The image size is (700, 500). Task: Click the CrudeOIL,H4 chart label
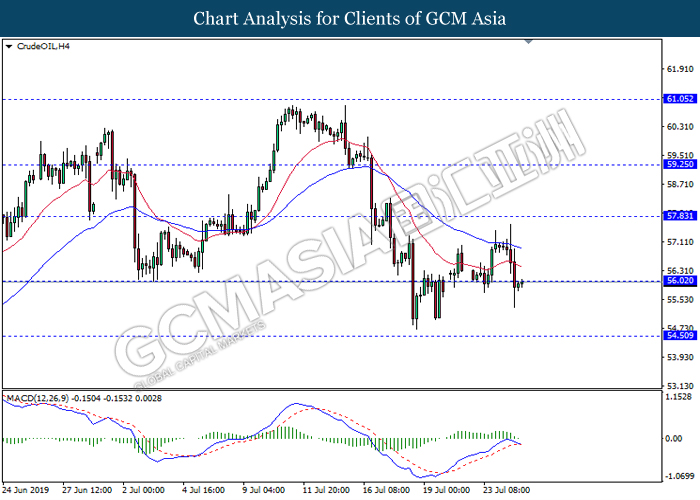pos(43,46)
